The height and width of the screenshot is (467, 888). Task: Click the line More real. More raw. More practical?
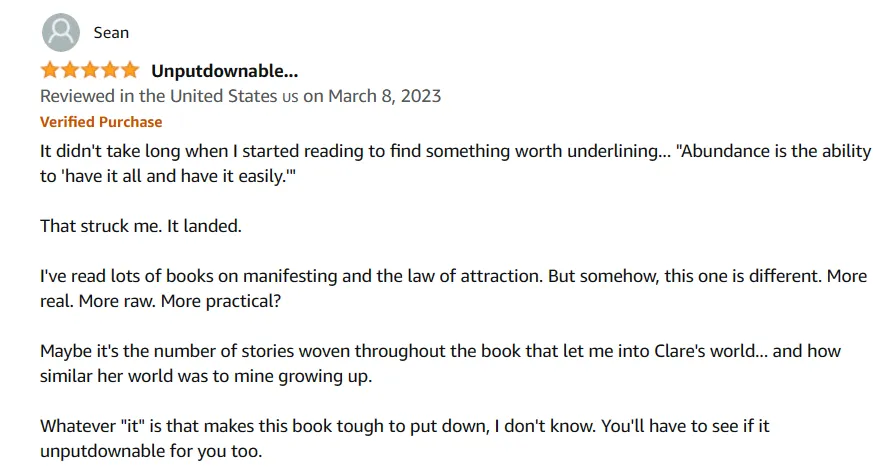(160, 301)
